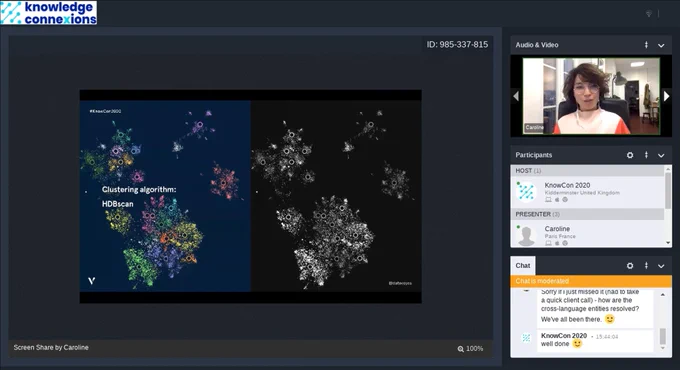Select Caroline's webcam video

591,96
